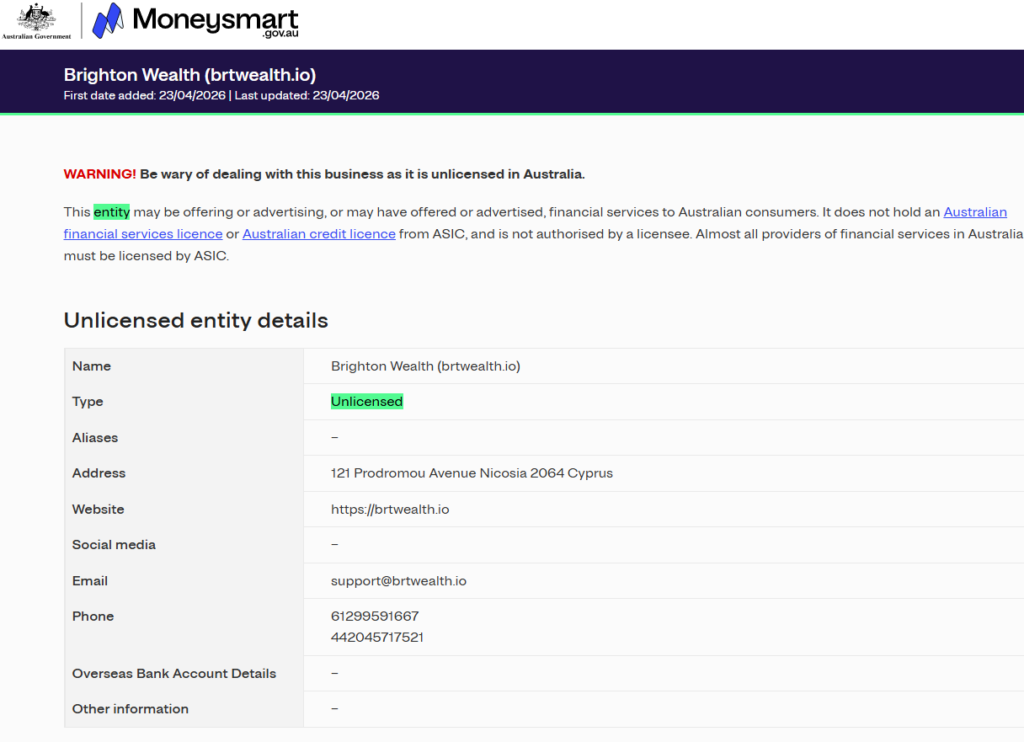The width and height of the screenshot is (1024, 742).
Task: Click the Address row label
Action: 99,473
